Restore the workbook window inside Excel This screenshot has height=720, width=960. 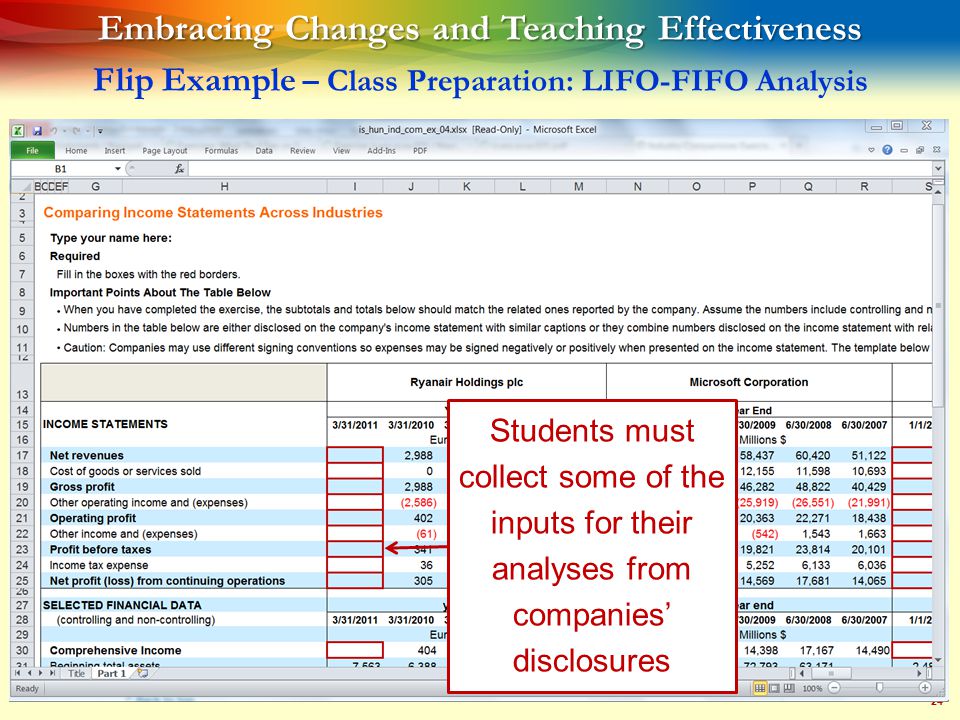[x=920, y=150]
